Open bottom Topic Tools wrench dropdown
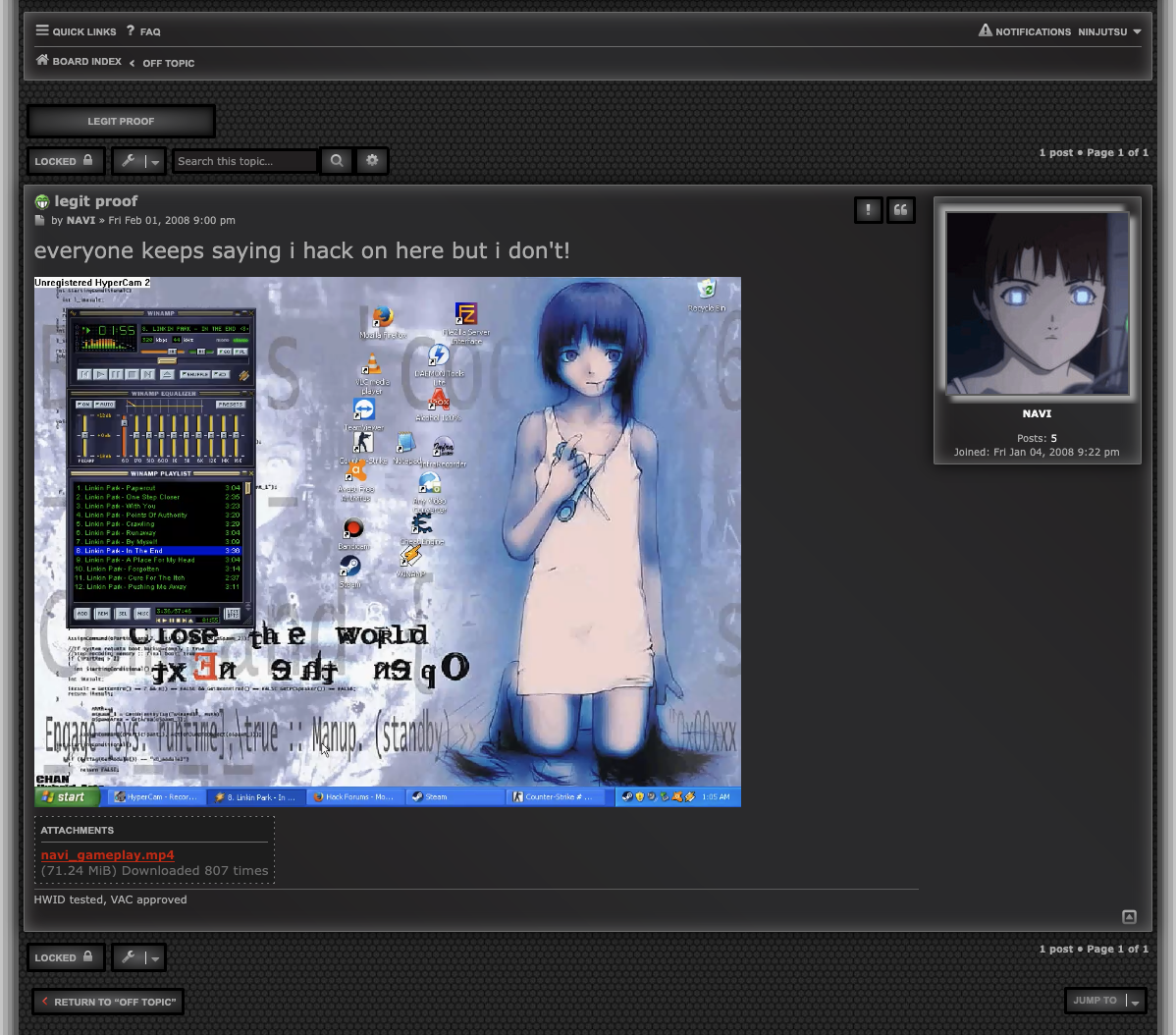This screenshot has width=1176, height=1035. point(138,957)
